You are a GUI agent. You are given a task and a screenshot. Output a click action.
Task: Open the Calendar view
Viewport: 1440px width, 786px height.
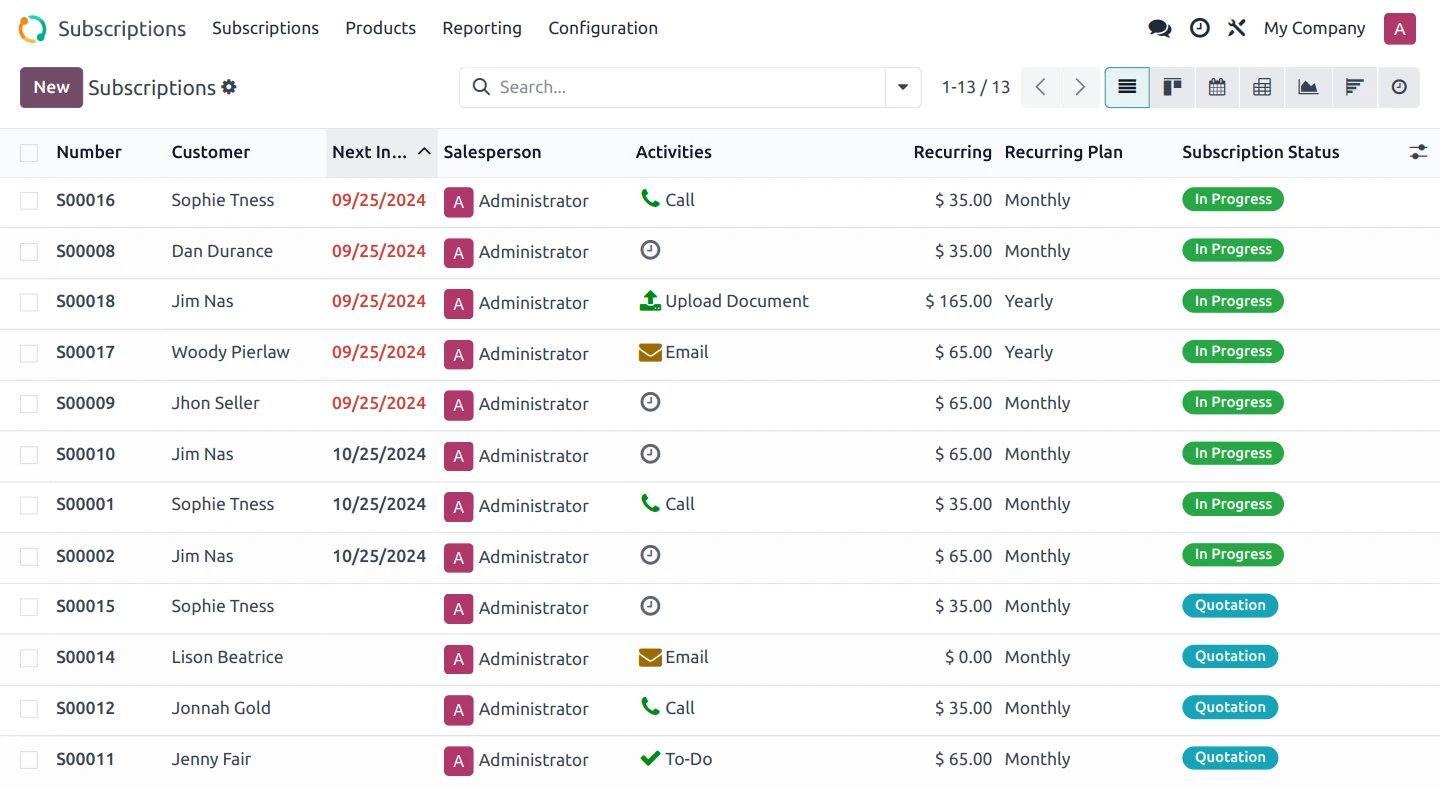(x=1216, y=87)
